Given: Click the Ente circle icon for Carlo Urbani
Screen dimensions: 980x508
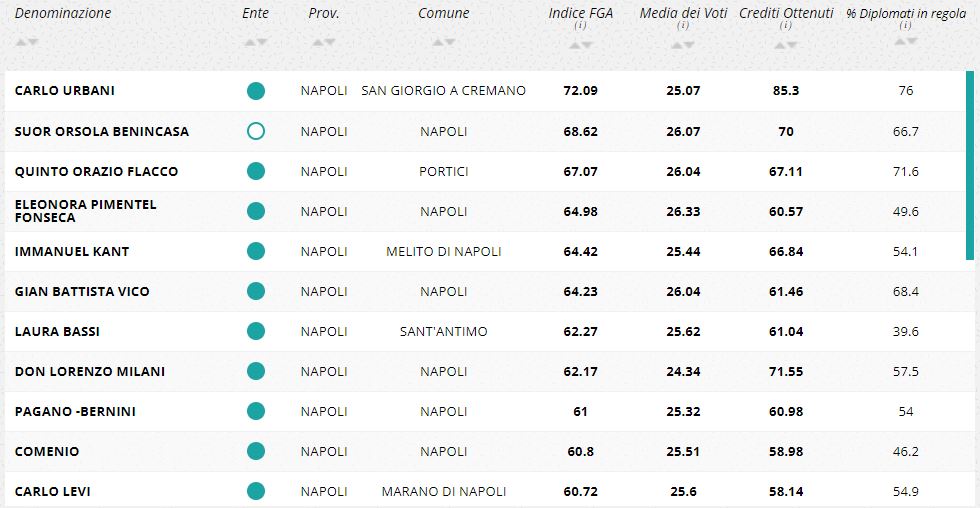Looking at the screenshot, I should coord(256,91).
